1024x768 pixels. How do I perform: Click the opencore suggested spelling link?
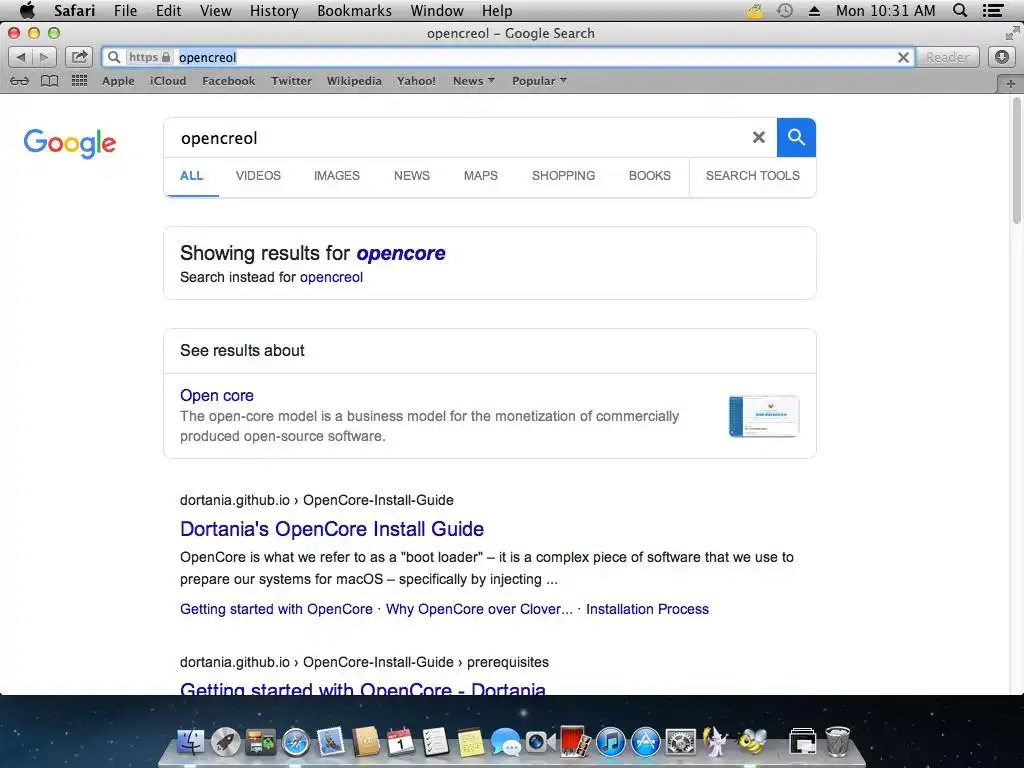tap(401, 253)
